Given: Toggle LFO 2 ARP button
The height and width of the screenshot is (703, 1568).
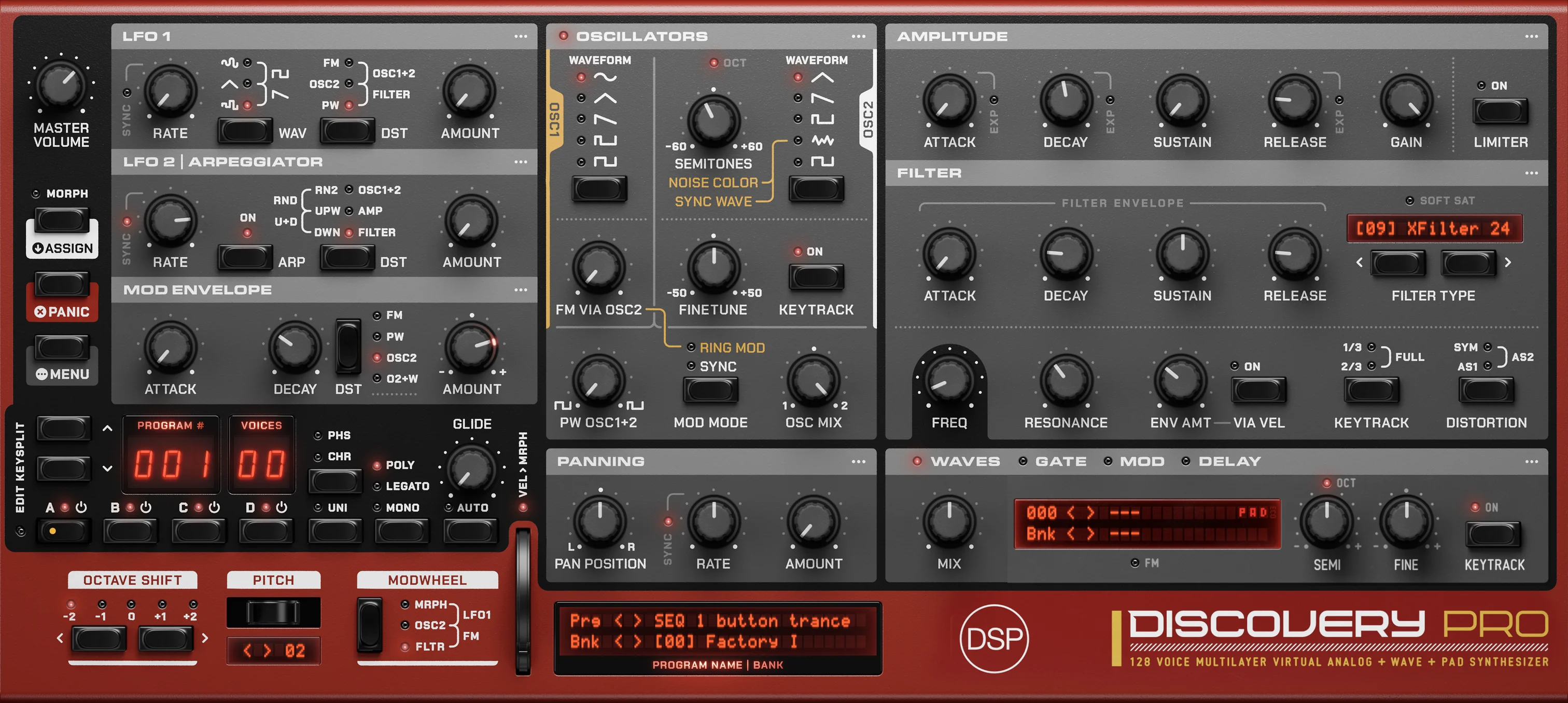Looking at the screenshot, I should click(245, 258).
